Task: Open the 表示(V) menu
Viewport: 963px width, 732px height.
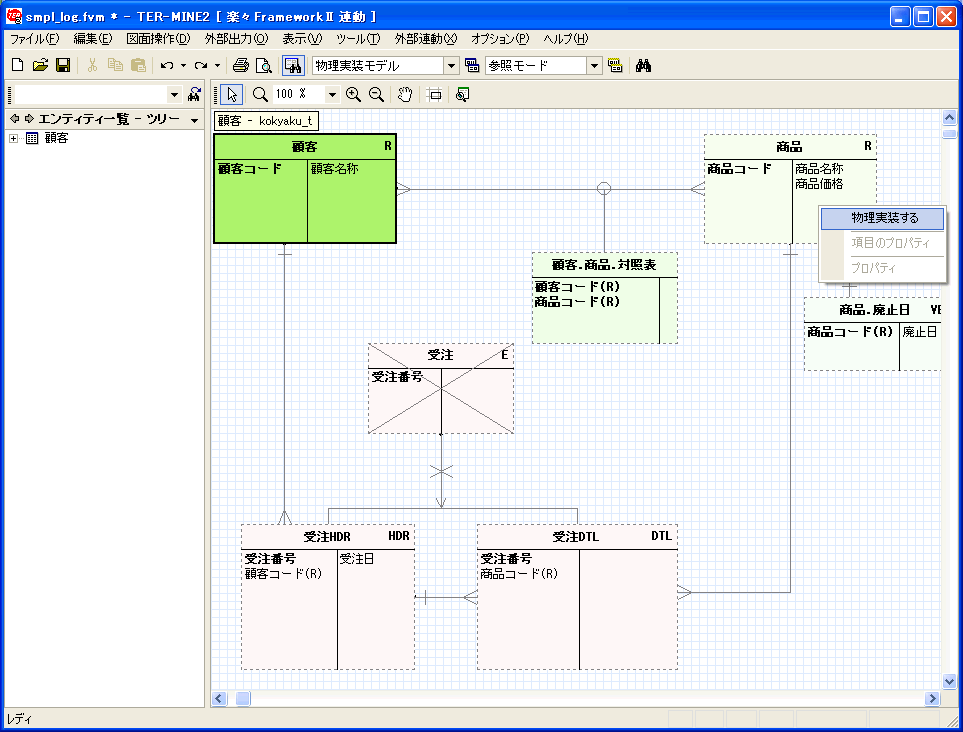Action: click(302, 39)
